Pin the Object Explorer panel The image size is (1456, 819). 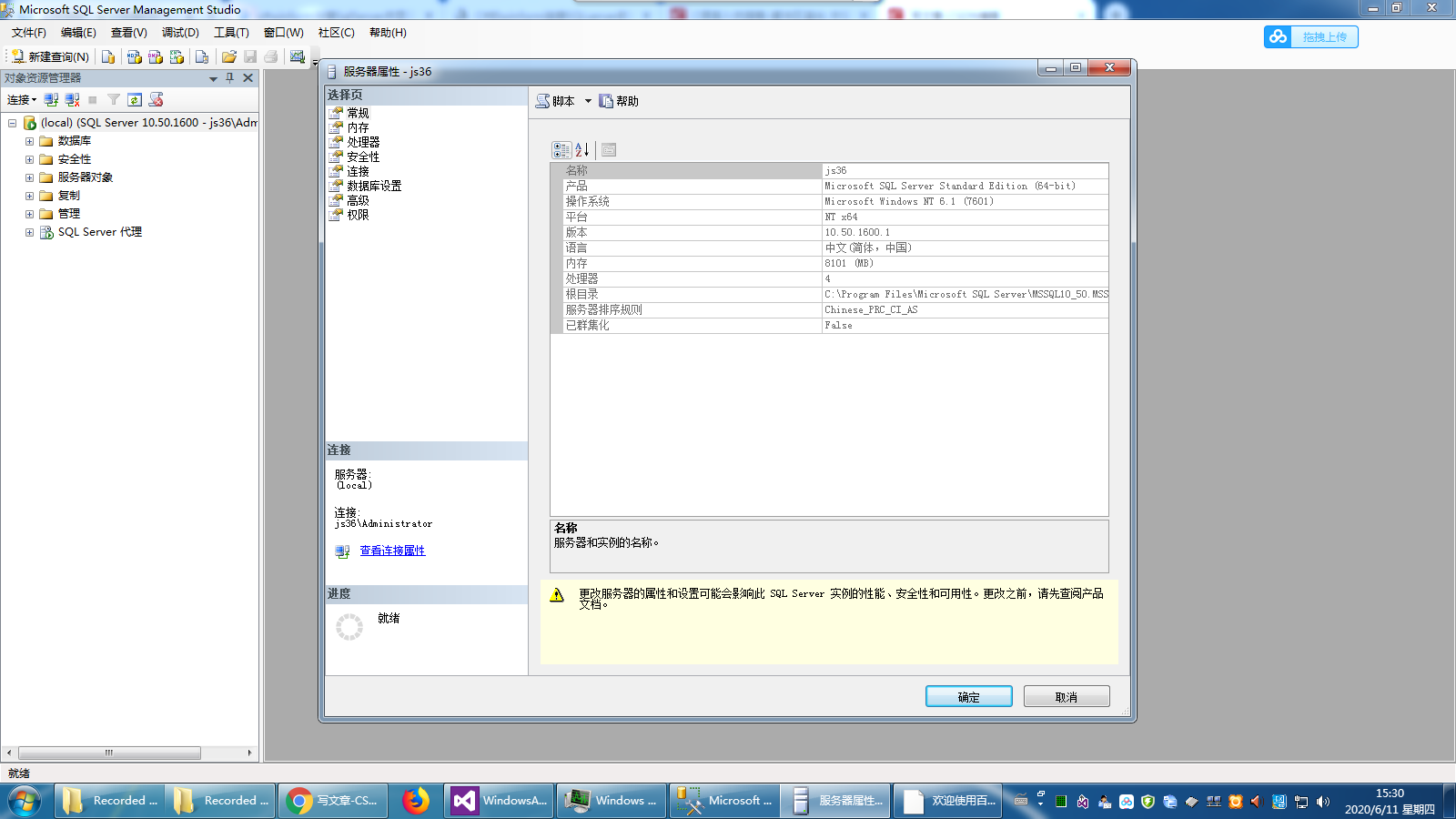coord(230,77)
